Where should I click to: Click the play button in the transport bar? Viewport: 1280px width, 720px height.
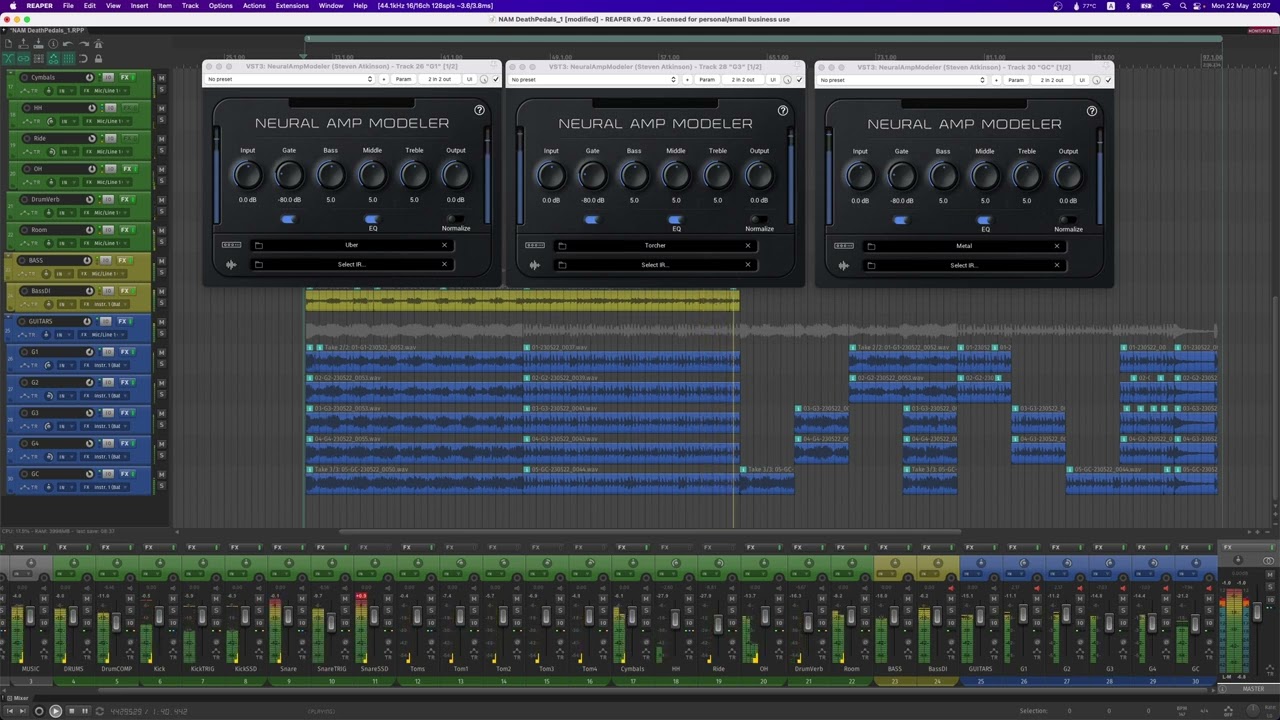tap(55, 711)
